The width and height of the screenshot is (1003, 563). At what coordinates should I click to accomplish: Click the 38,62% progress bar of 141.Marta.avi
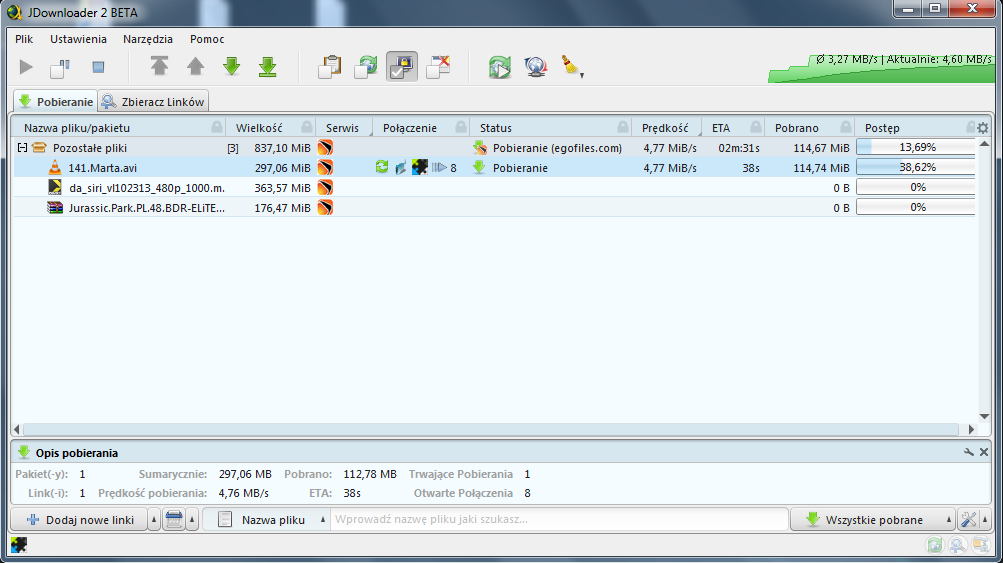[x=916, y=167]
